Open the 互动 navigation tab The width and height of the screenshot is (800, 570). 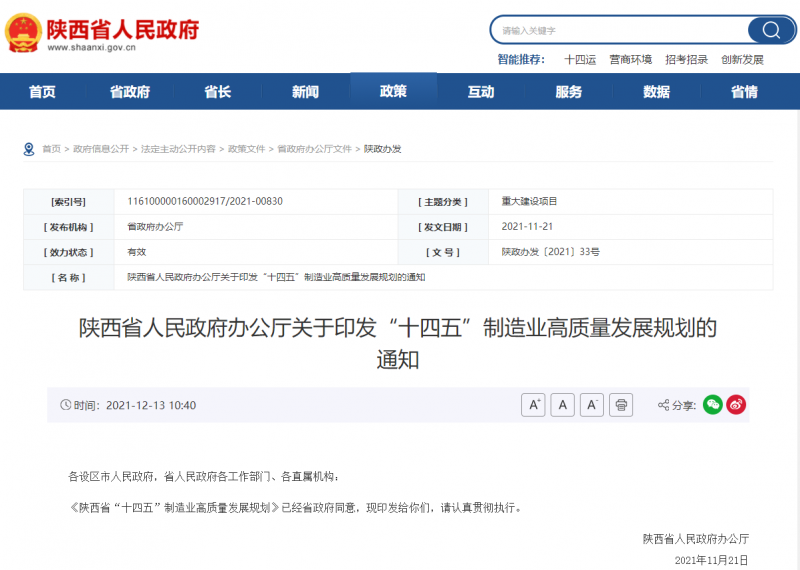pyautogui.click(x=481, y=92)
